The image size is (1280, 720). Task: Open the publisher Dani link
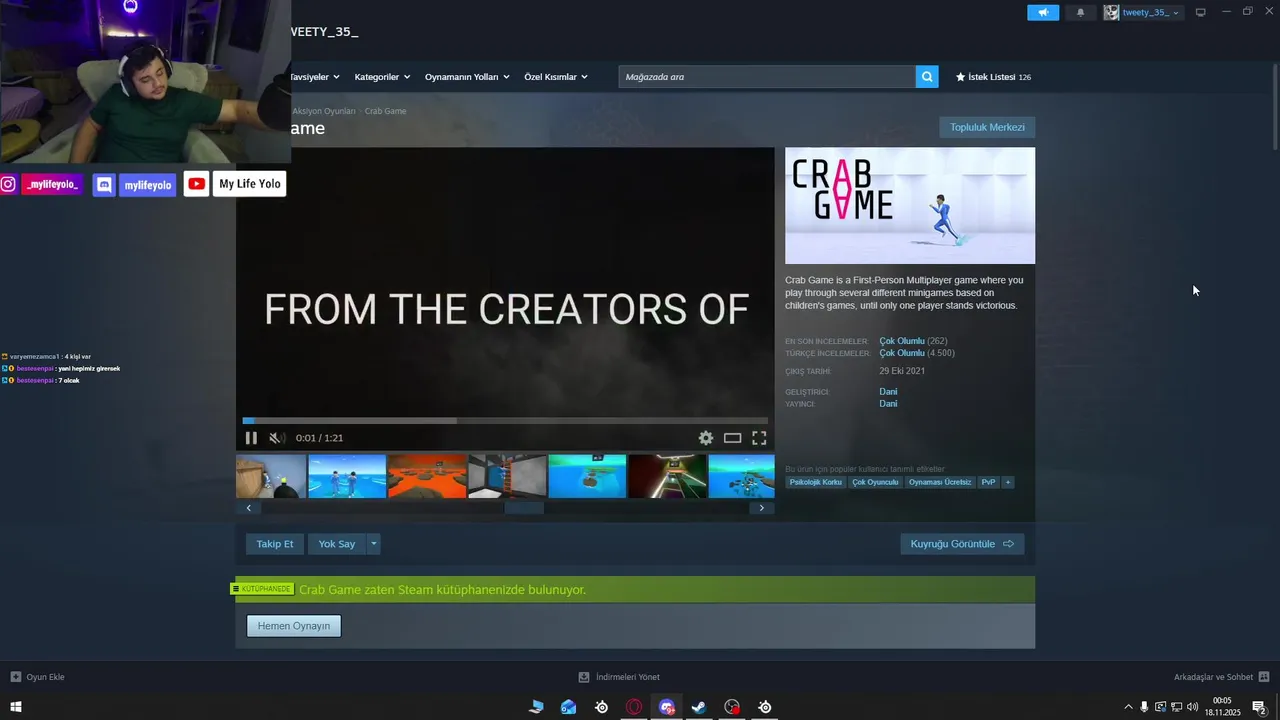pos(888,404)
